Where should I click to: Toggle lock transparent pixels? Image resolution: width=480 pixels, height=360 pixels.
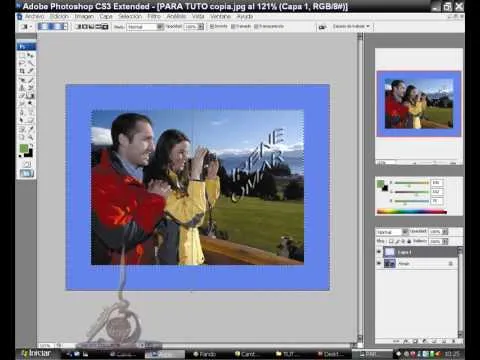coord(391,241)
